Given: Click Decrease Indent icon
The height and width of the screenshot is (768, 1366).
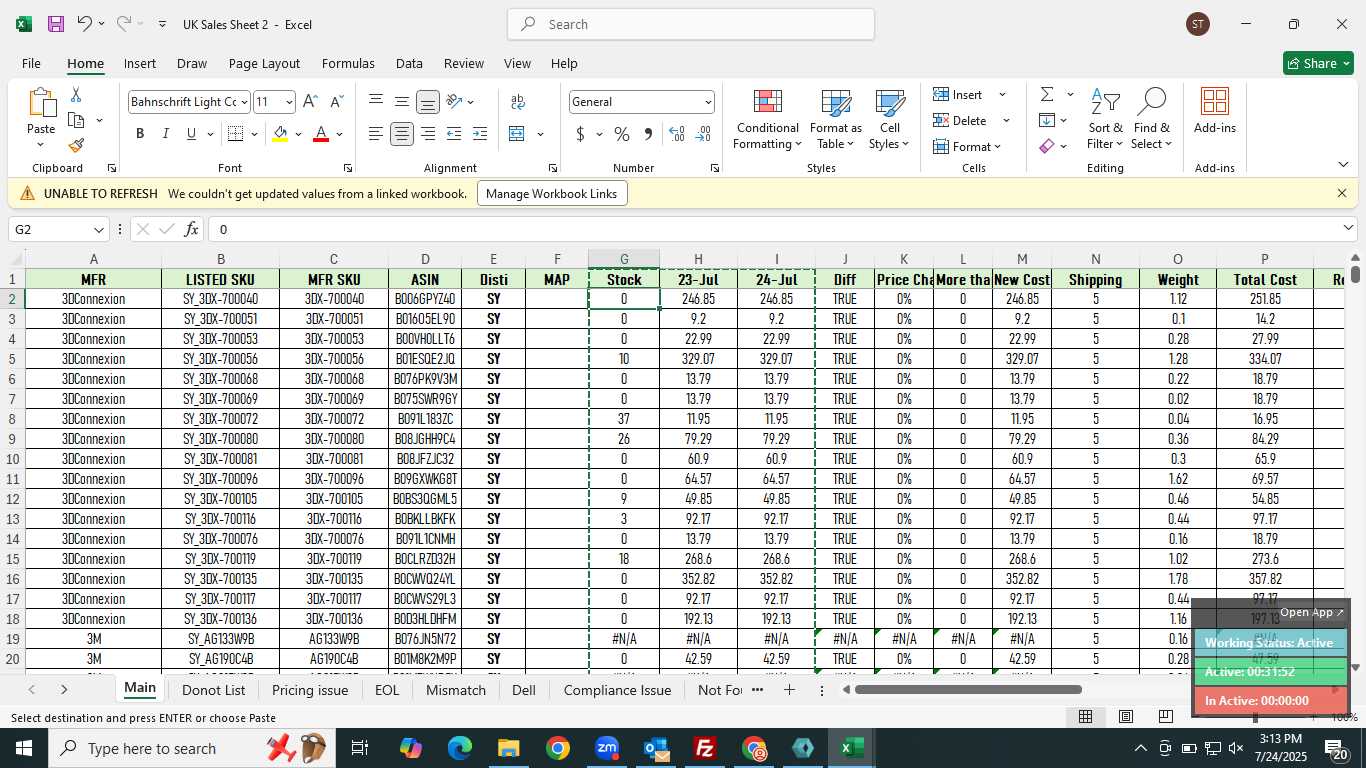Looking at the screenshot, I should coord(454,134).
